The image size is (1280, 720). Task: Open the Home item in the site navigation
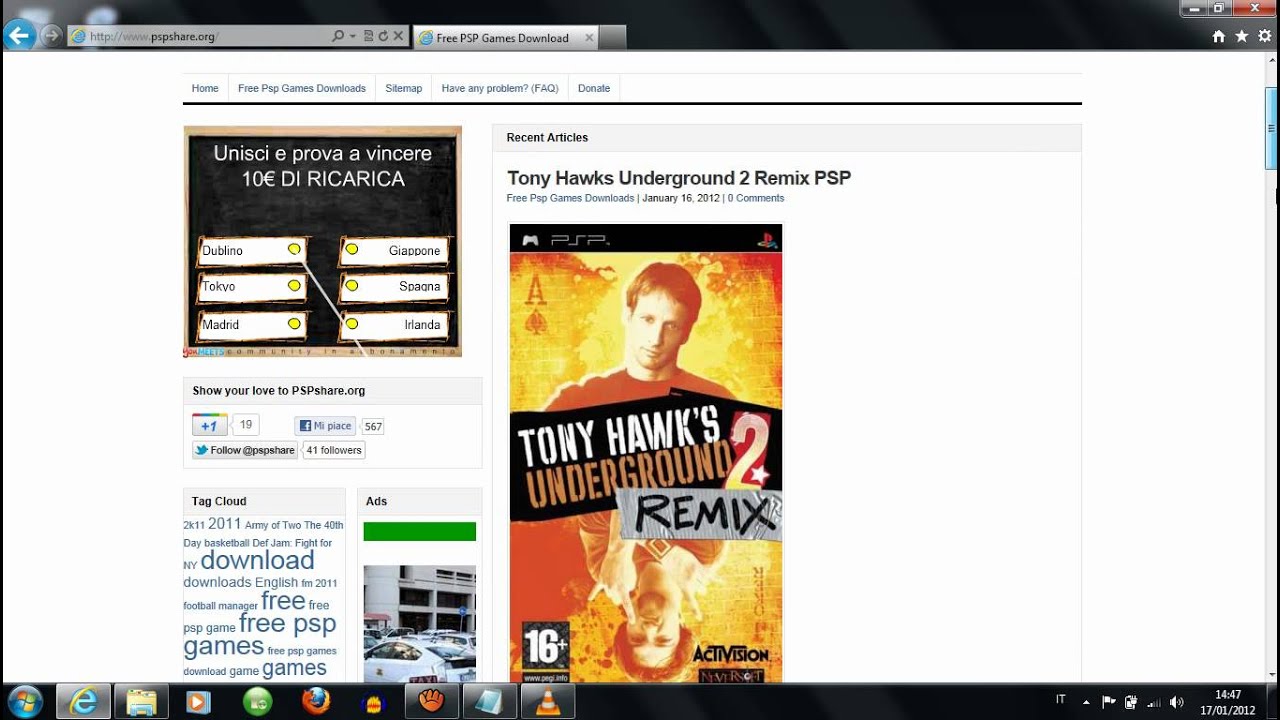(205, 88)
